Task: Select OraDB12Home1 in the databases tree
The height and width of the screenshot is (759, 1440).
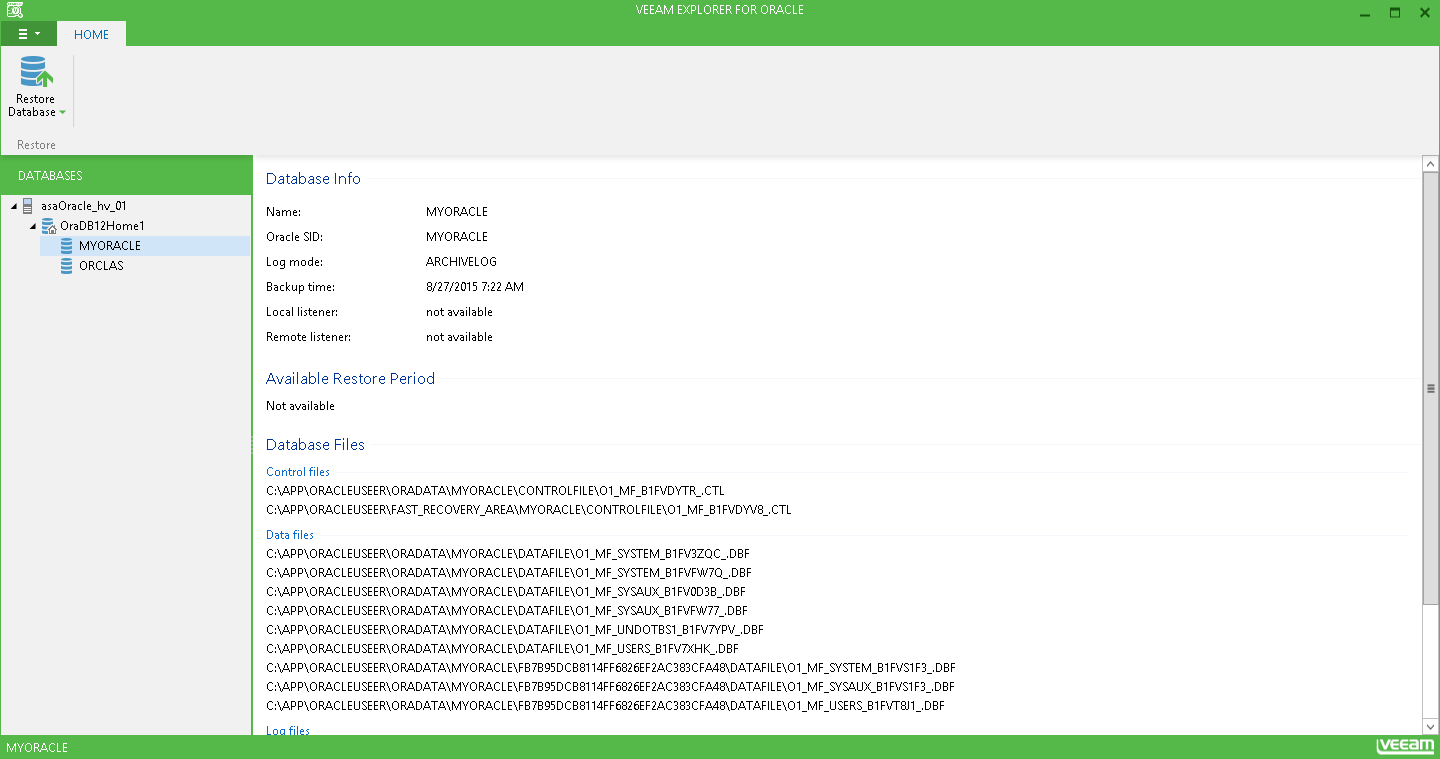Action: (x=102, y=226)
